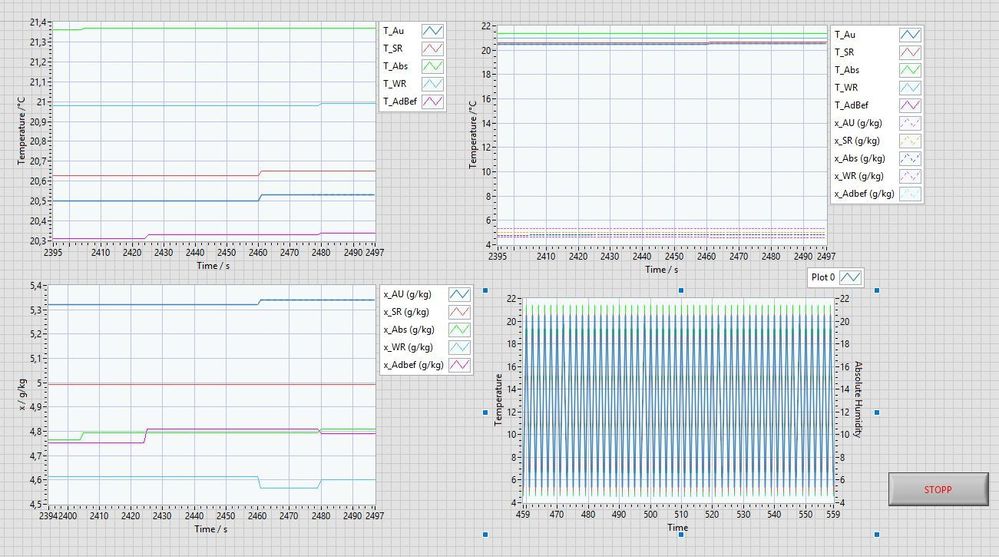Click the T_Au plot icon in top-left legend
Screen dimensions: 999x557
coord(433,31)
